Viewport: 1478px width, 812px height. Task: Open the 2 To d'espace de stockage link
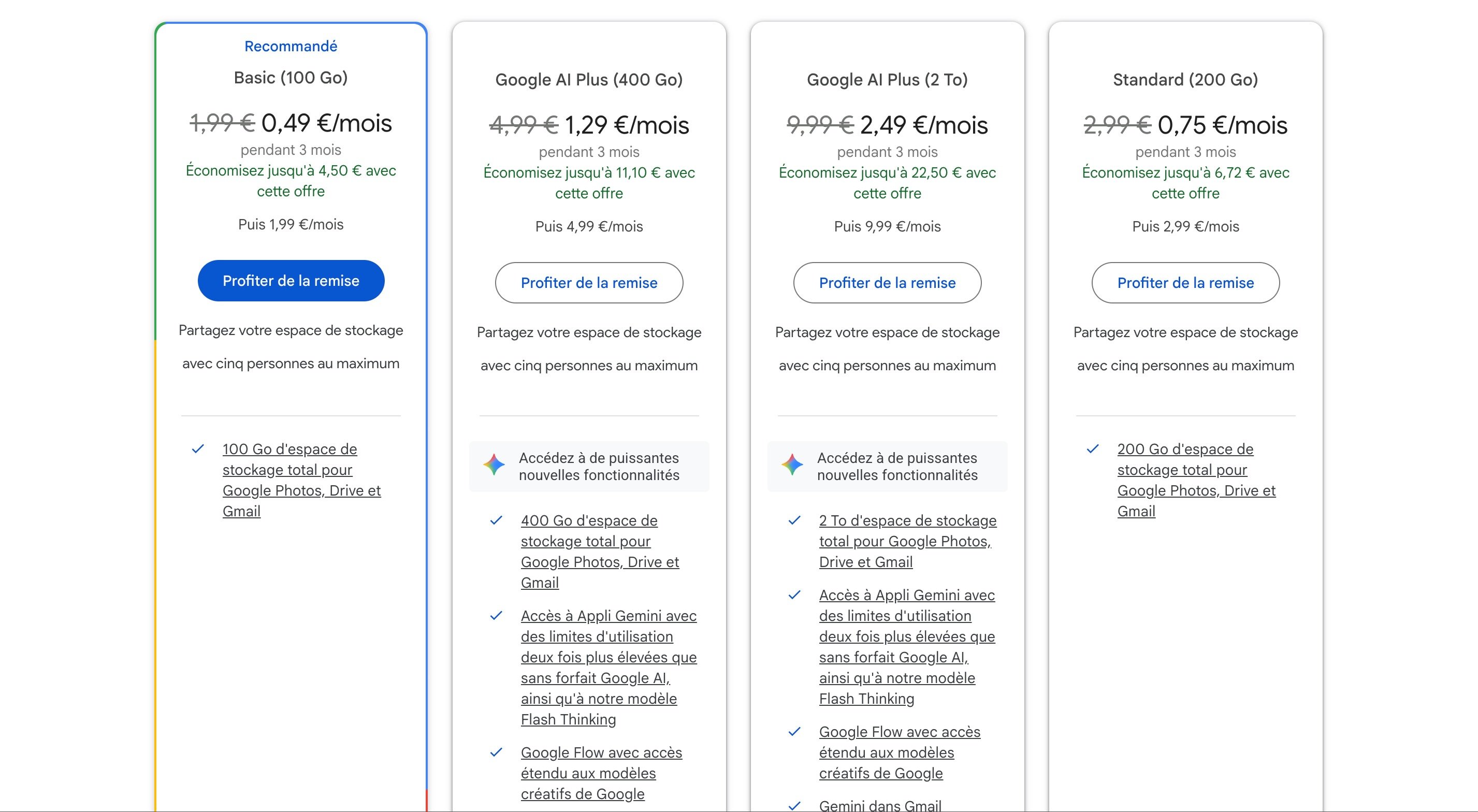pyautogui.click(x=908, y=541)
